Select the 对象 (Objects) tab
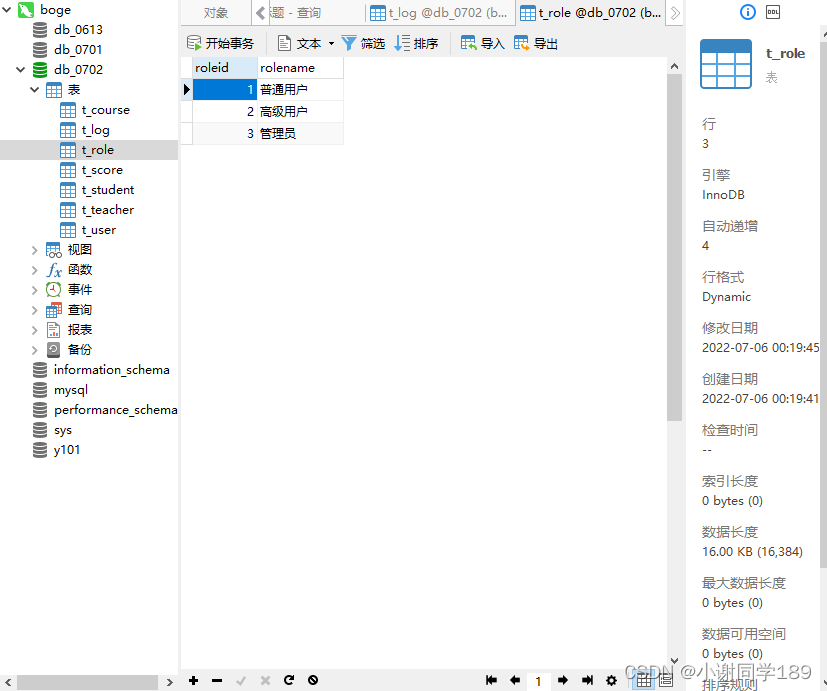 click(218, 12)
